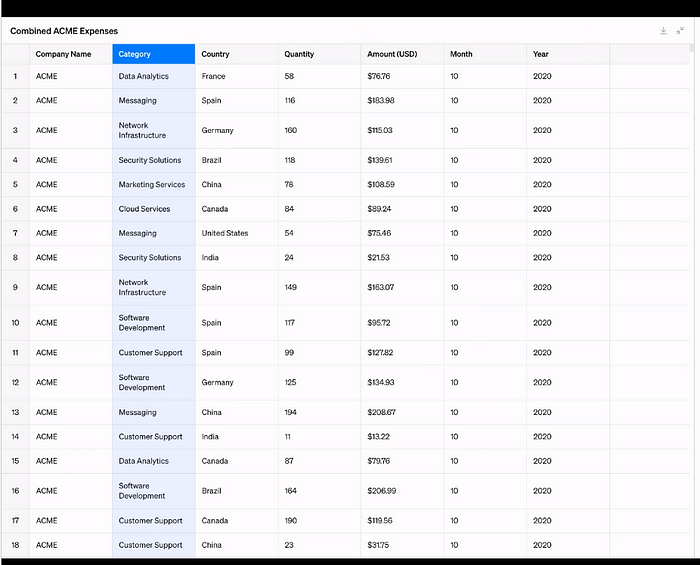Select the Year column header
This screenshot has height=565, width=700.
click(x=568, y=54)
